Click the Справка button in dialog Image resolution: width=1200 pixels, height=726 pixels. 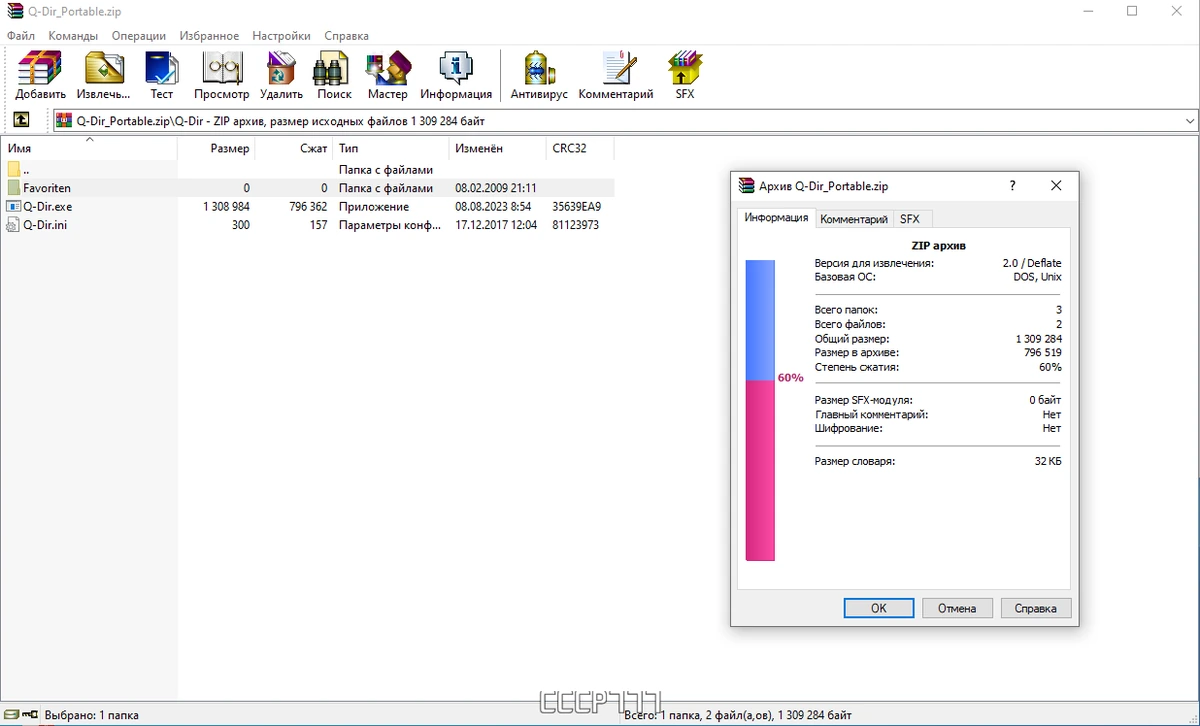click(x=1036, y=608)
